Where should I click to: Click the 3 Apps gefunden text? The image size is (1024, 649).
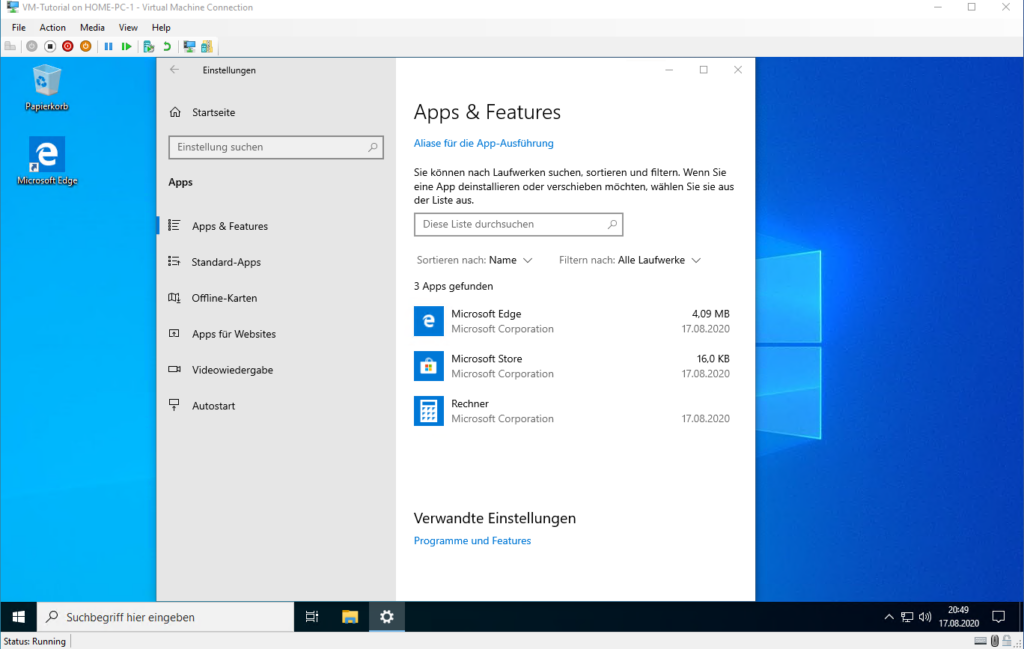click(453, 286)
